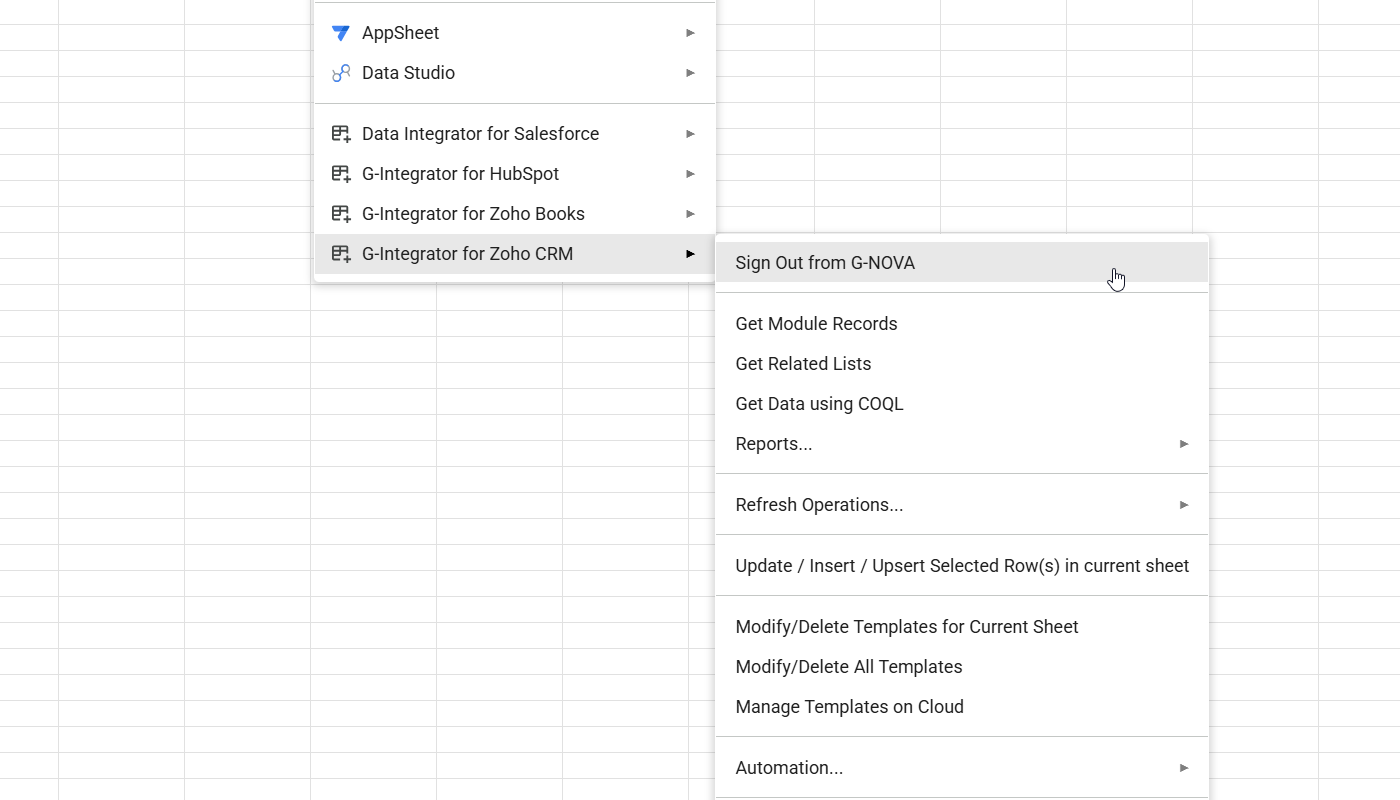This screenshot has height=800, width=1400.
Task: Expand the Data Studio submenu arrow
Action: pos(690,73)
